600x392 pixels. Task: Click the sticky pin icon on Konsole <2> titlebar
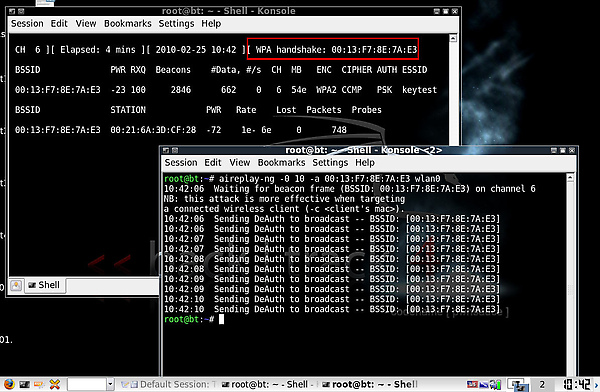point(175,150)
